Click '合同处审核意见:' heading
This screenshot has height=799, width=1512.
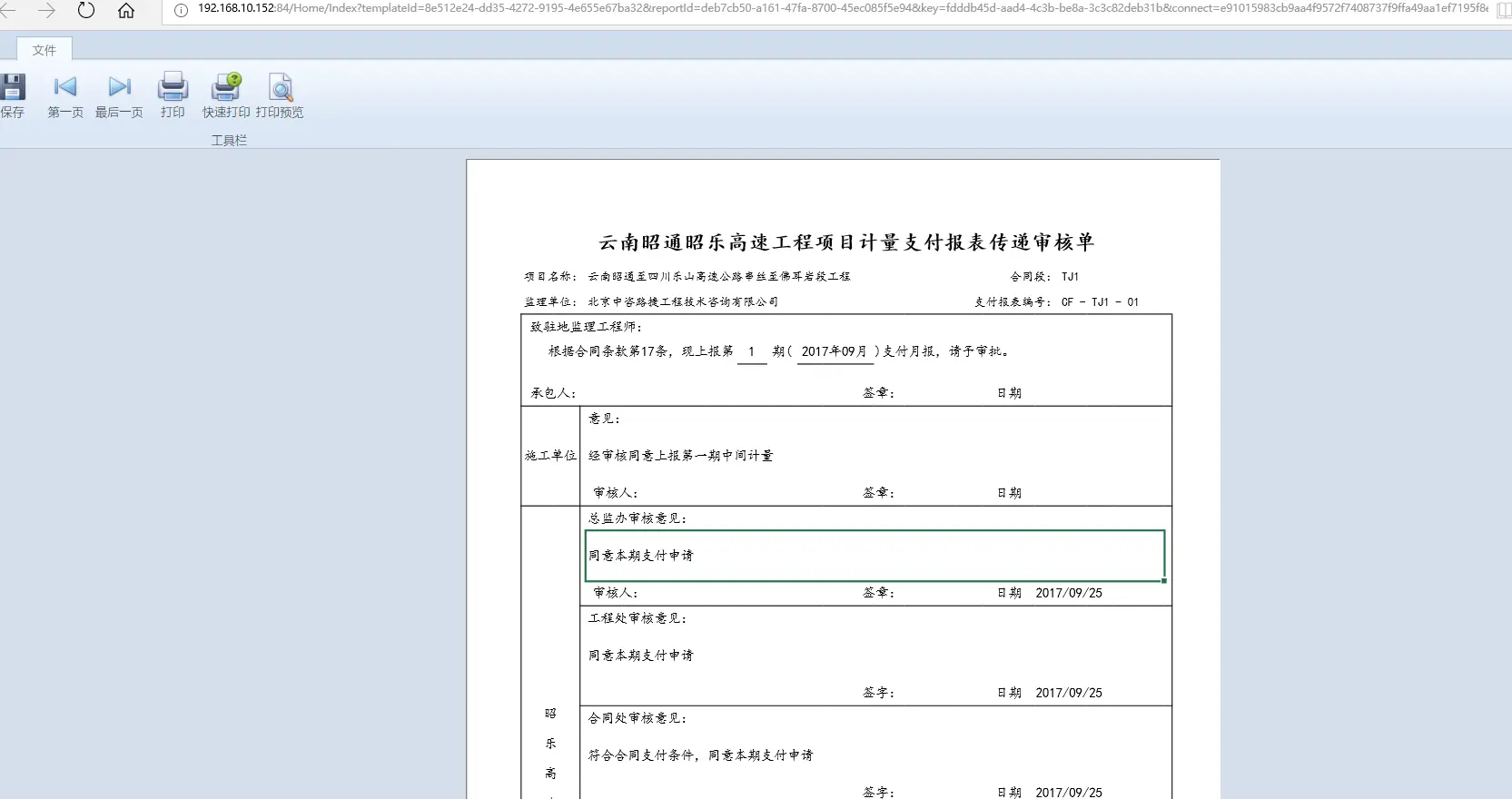point(637,718)
